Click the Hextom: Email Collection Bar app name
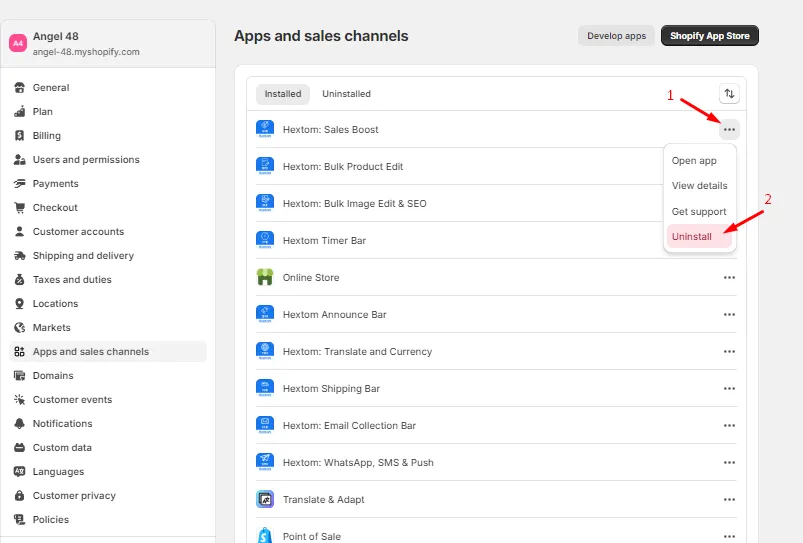The width and height of the screenshot is (803, 543). (x=349, y=425)
